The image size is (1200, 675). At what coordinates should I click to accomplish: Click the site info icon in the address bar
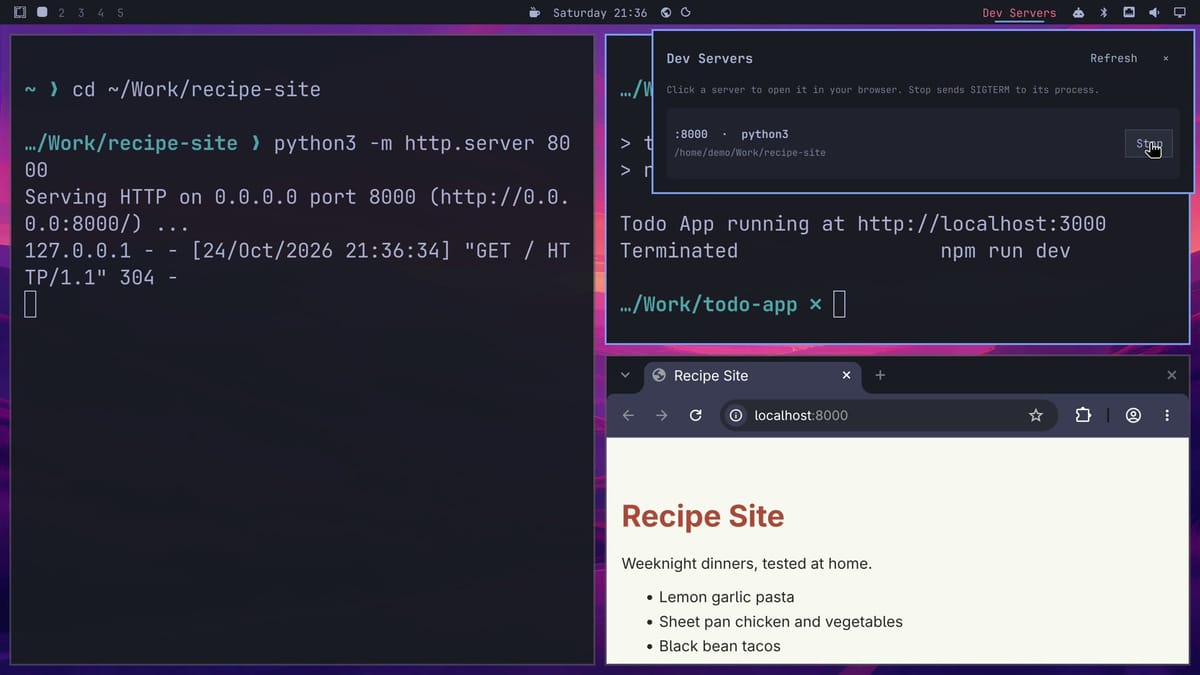tap(736, 415)
